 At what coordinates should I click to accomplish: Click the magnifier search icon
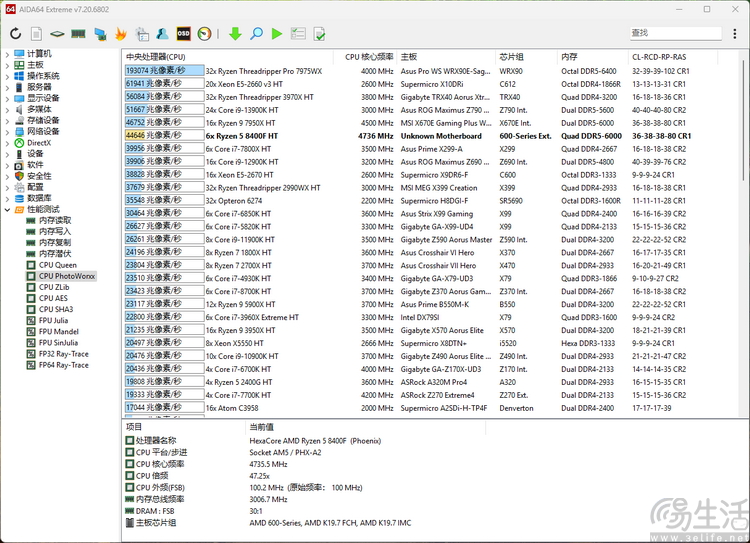[256, 33]
